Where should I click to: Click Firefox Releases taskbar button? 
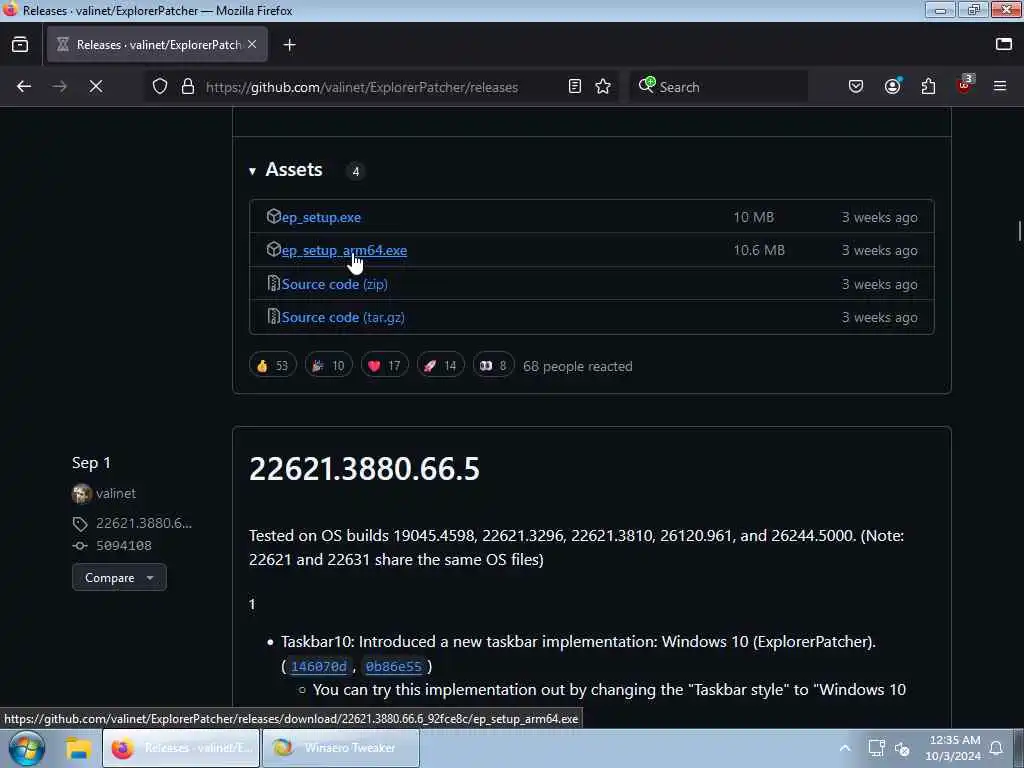coord(181,748)
